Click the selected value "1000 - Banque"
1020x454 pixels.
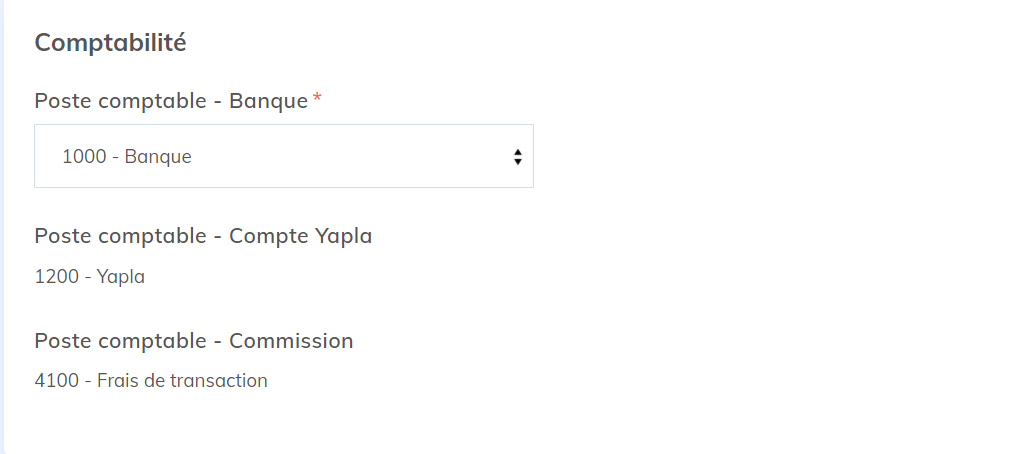(127, 157)
